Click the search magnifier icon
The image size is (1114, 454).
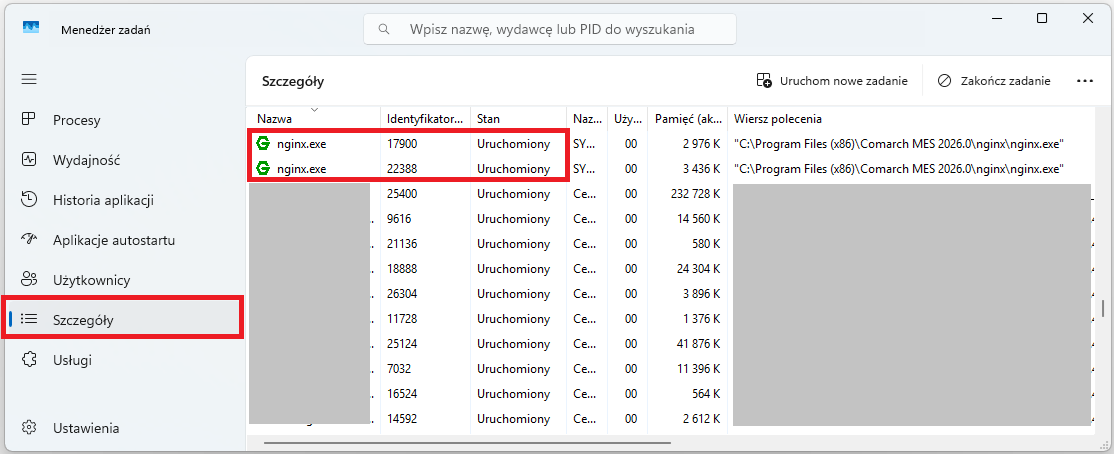(x=384, y=29)
